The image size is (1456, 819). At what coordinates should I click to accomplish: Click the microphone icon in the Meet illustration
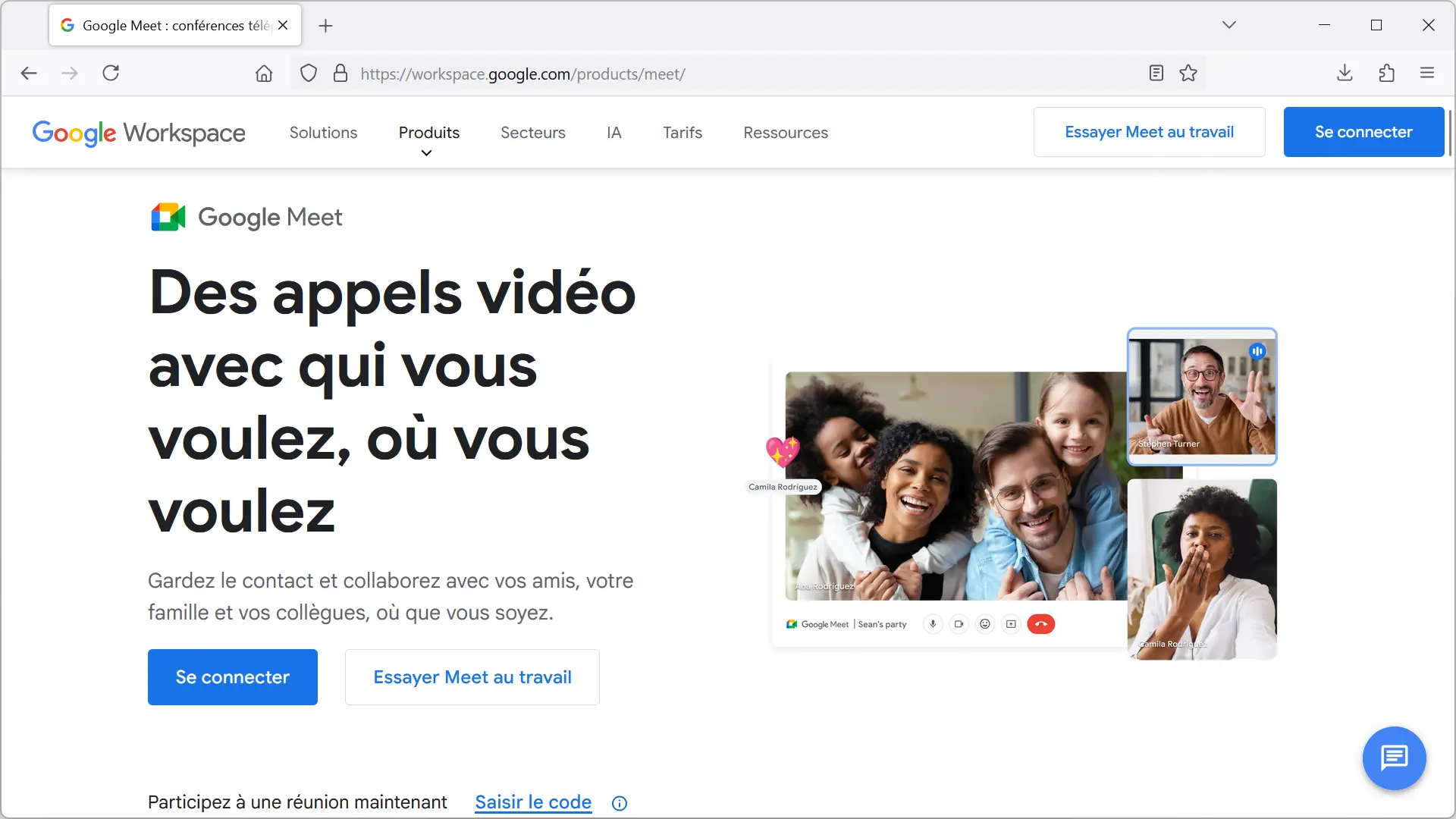click(x=933, y=624)
